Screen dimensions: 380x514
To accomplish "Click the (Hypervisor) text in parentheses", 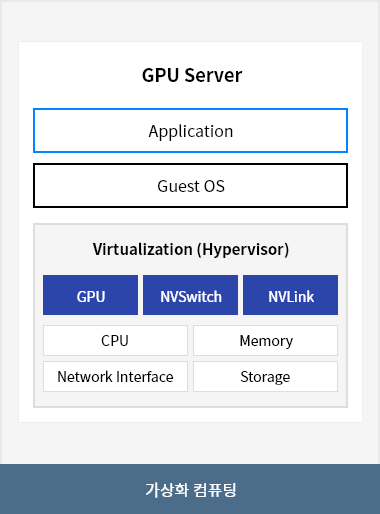I will click(243, 250).
